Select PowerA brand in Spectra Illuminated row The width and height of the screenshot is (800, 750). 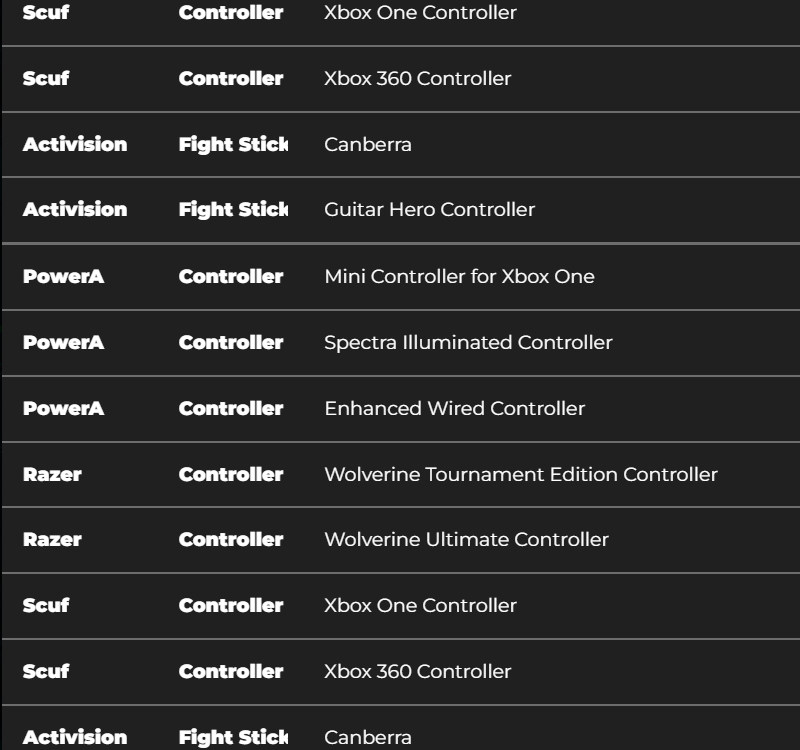(x=63, y=342)
